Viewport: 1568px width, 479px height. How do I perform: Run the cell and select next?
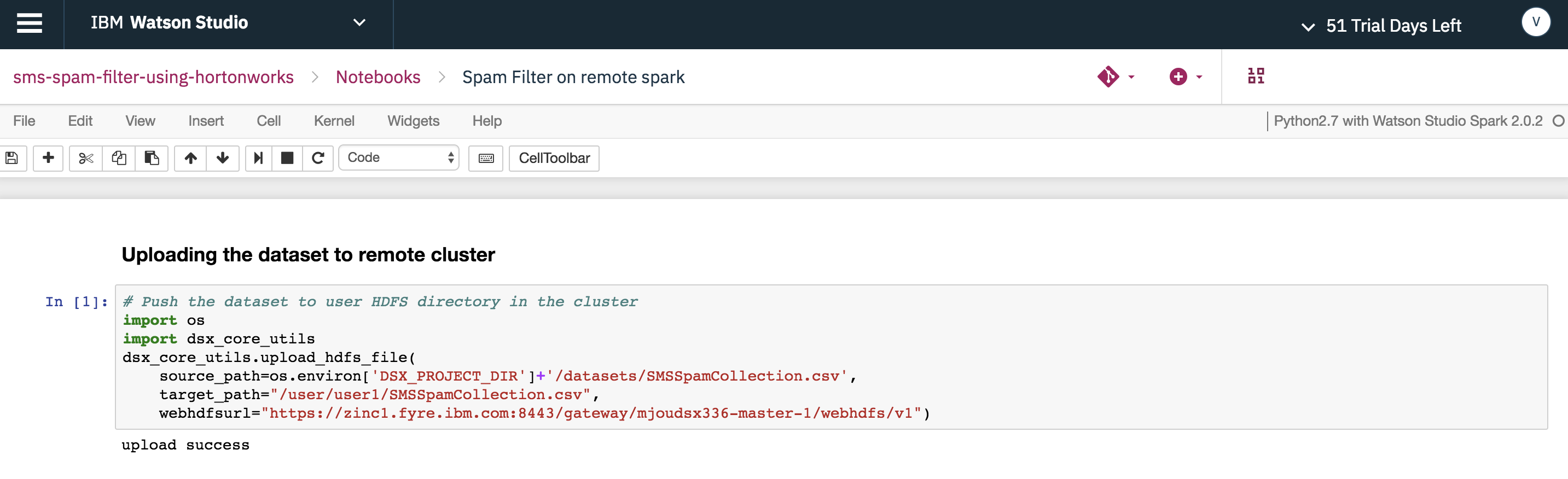(x=258, y=158)
